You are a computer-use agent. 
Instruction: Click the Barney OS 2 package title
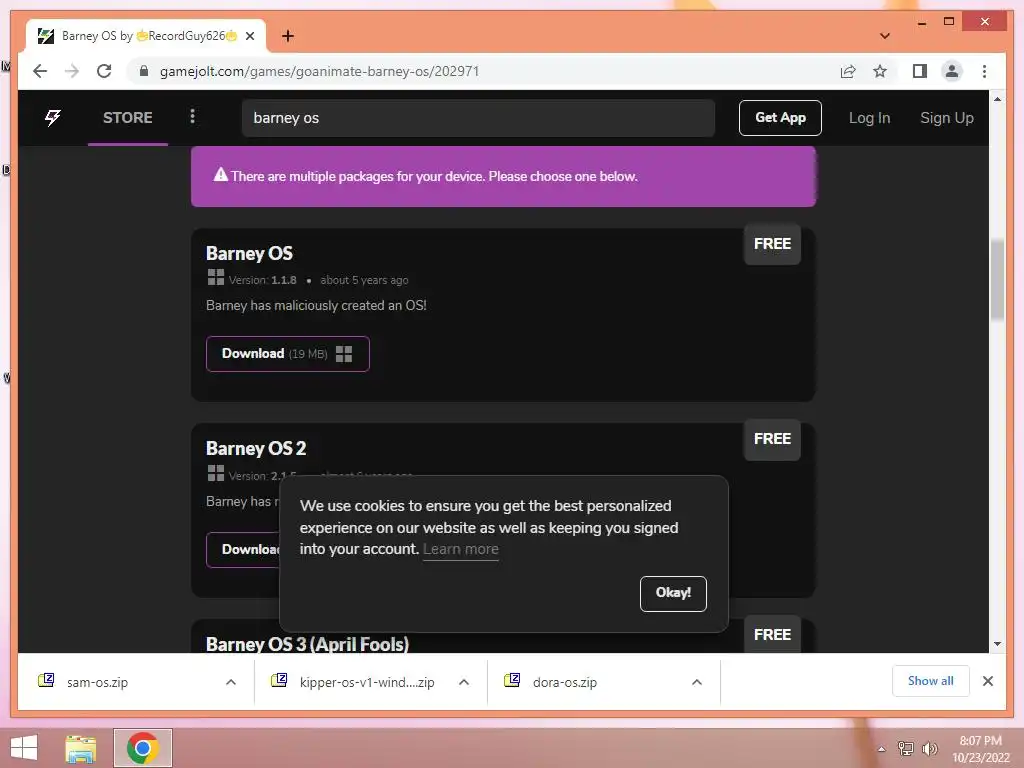pos(256,449)
